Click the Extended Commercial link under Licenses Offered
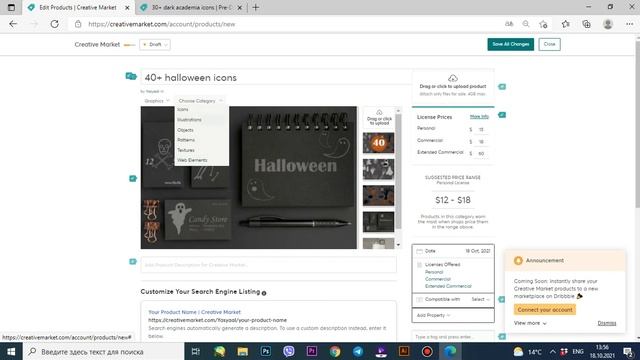The width and height of the screenshot is (640, 360). click(x=448, y=286)
